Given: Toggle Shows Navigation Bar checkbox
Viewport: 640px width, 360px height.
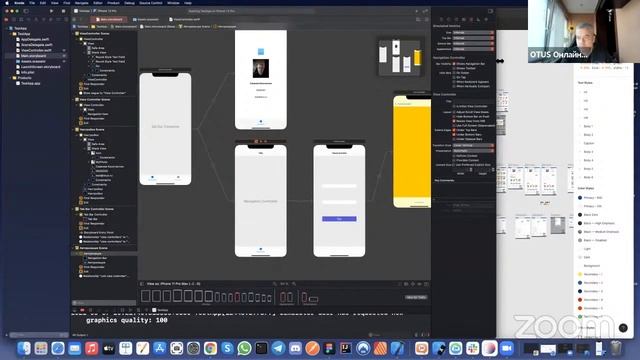Looking at the screenshot, I should pos(454,64).
